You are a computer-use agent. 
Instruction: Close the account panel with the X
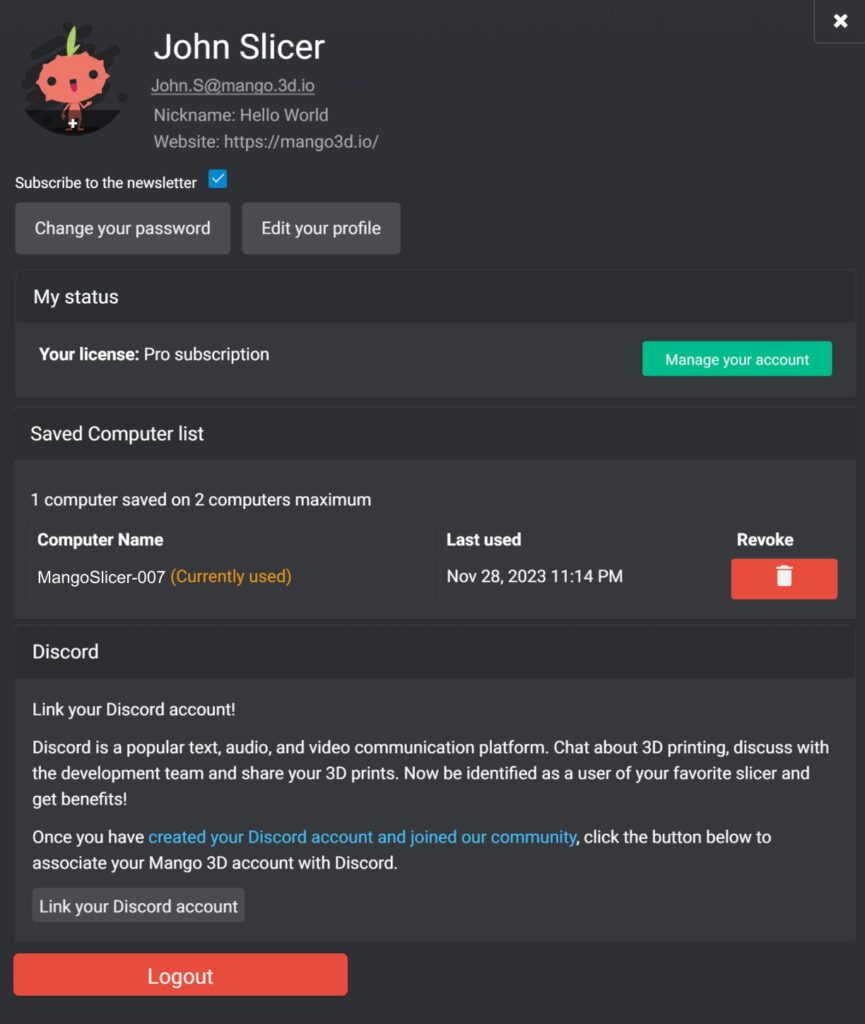tap(840, 21)
